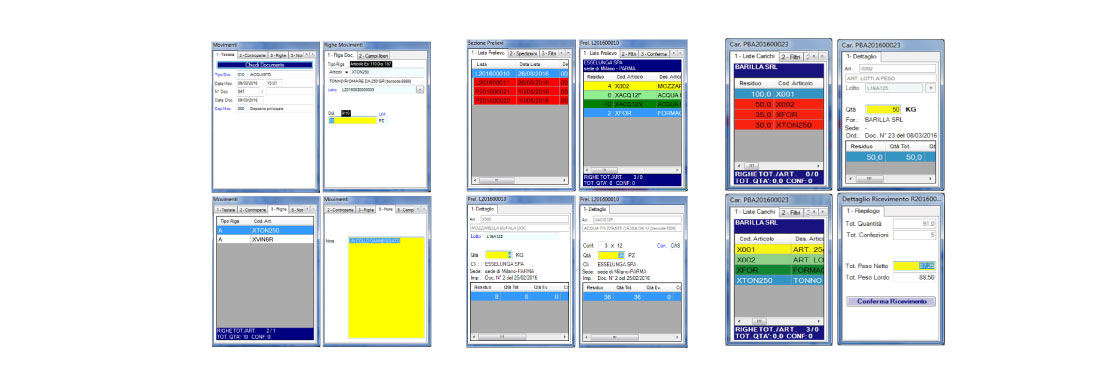Screen dimensions: 1100x377
Task: Click the yellow Qtà field showing 50 KG
Action: (x=883, y=110)
